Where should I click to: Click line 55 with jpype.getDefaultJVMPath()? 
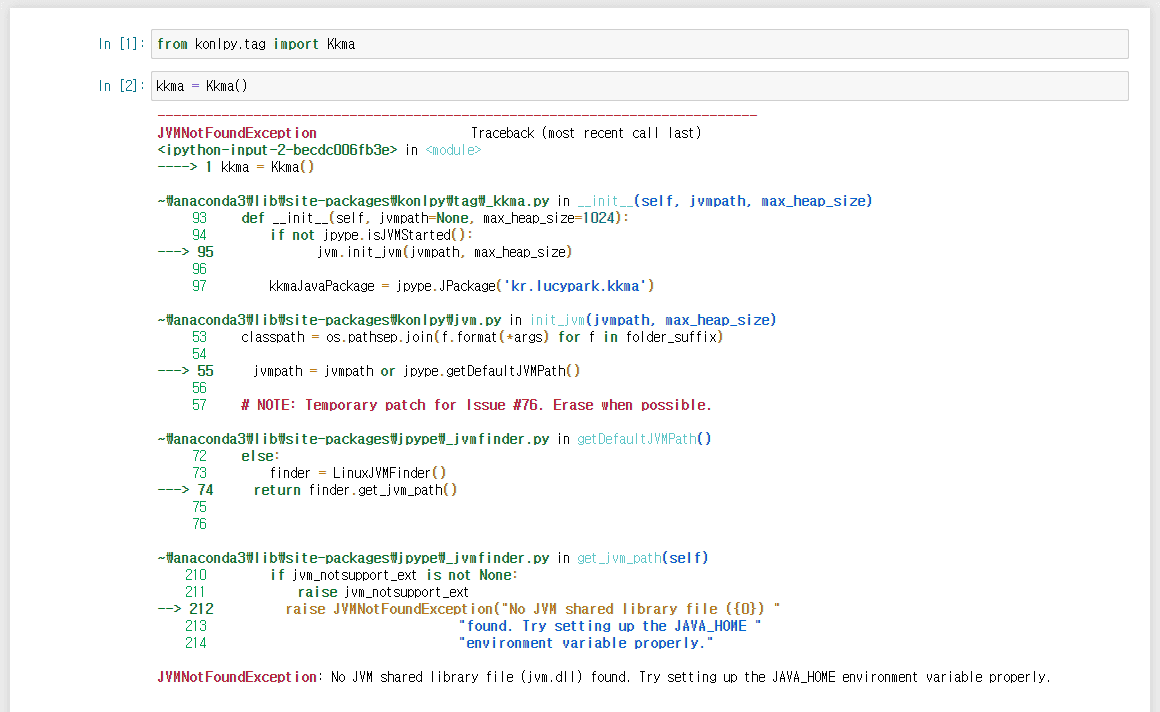click(417, 371)
